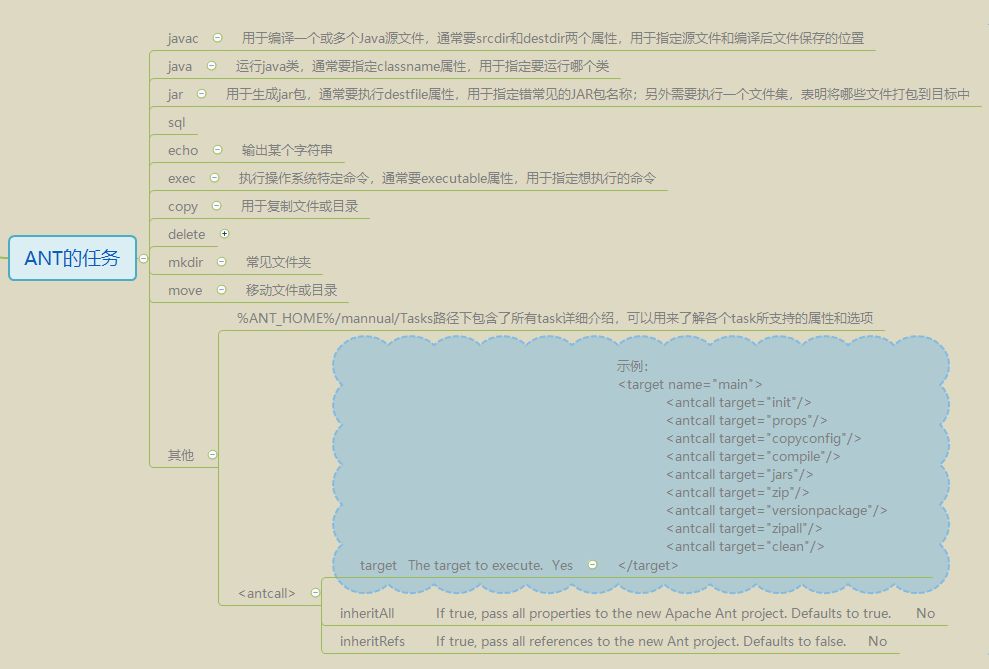This screenshot has height=669, width=989.
Task: Click the antcall target="clean" line
Action: pos(745,547)
